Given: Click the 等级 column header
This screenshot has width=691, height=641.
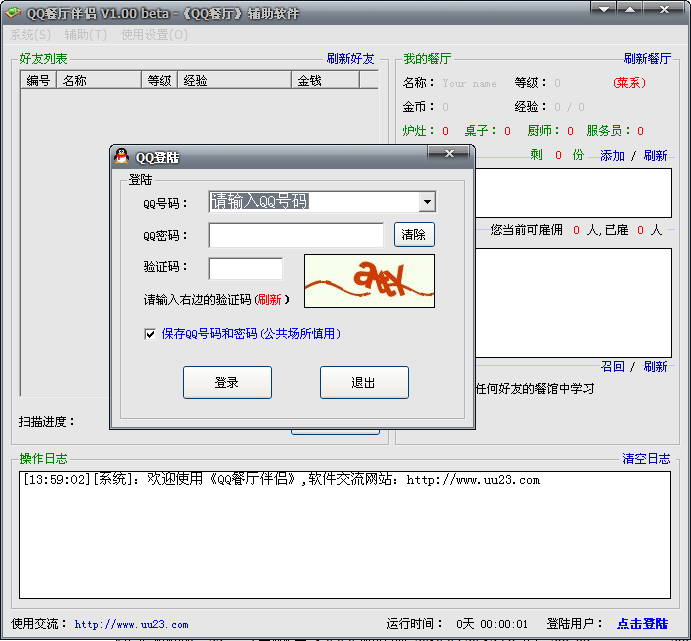Looking at the screenshot, I should pos(159,80).
